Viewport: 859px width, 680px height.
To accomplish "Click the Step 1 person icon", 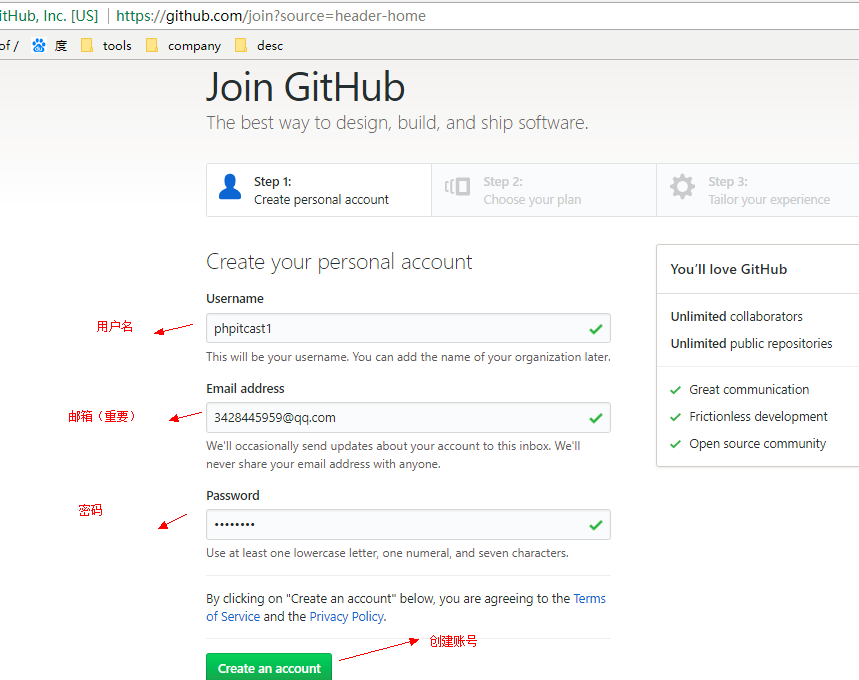I will coord(230,187).
